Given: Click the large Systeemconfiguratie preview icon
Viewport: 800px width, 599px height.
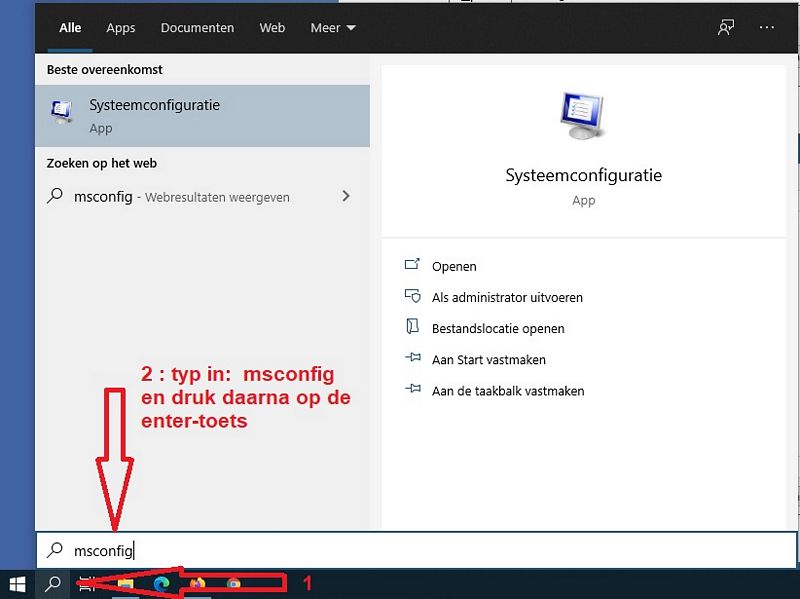Looking at the screenshot, I should (x=583, y=115).
